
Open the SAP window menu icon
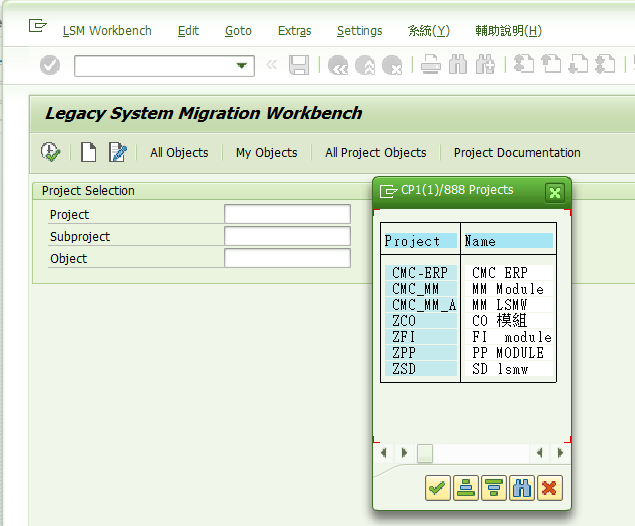(38, 26)
